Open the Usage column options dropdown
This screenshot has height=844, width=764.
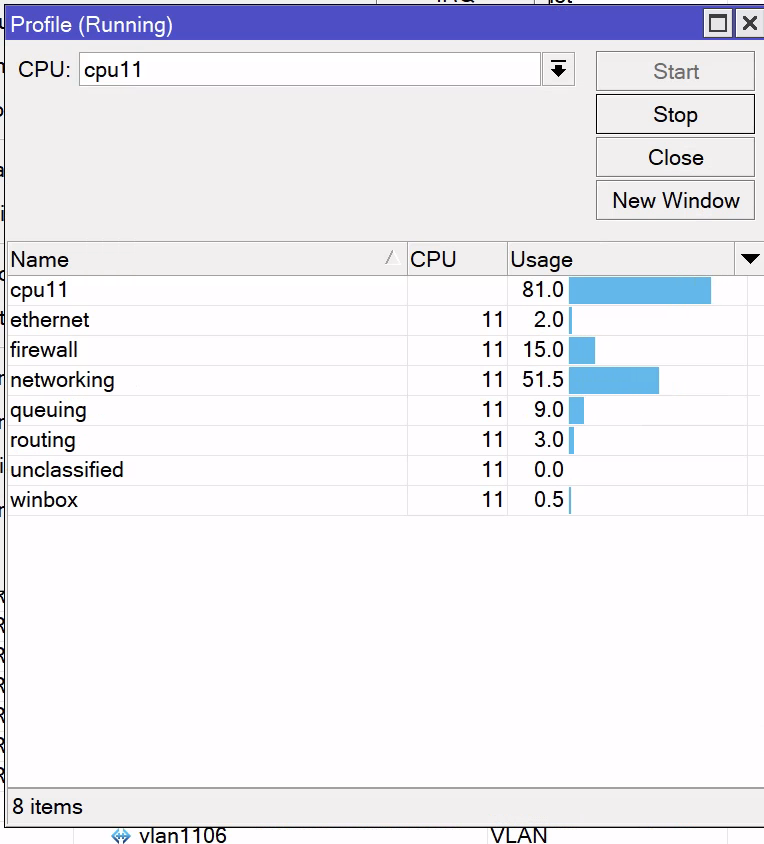point(749,259)
